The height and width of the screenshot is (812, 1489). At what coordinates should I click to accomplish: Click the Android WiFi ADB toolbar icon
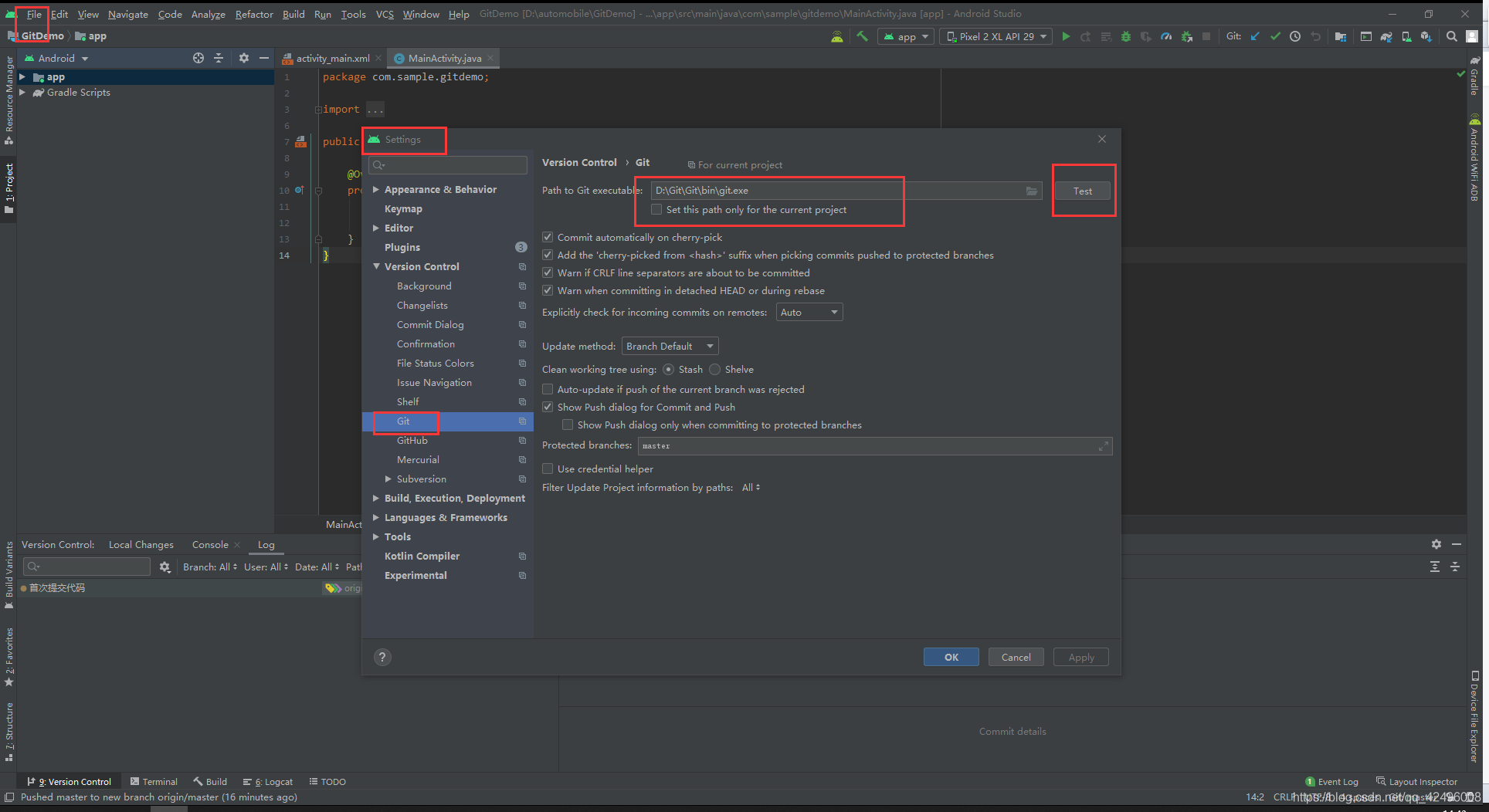click(836, 36)
